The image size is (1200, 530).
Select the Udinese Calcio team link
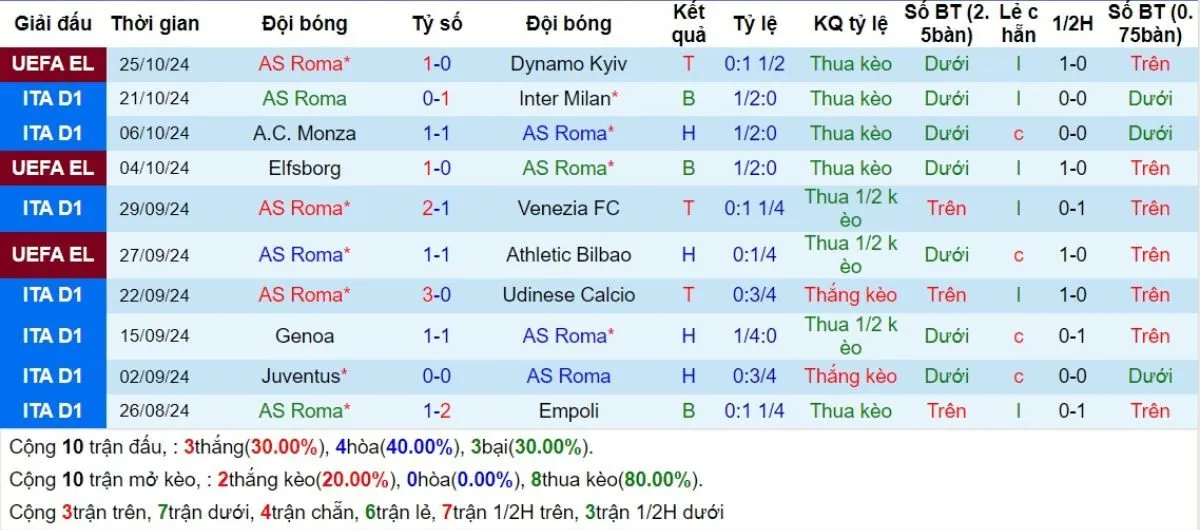click(568, 295)
